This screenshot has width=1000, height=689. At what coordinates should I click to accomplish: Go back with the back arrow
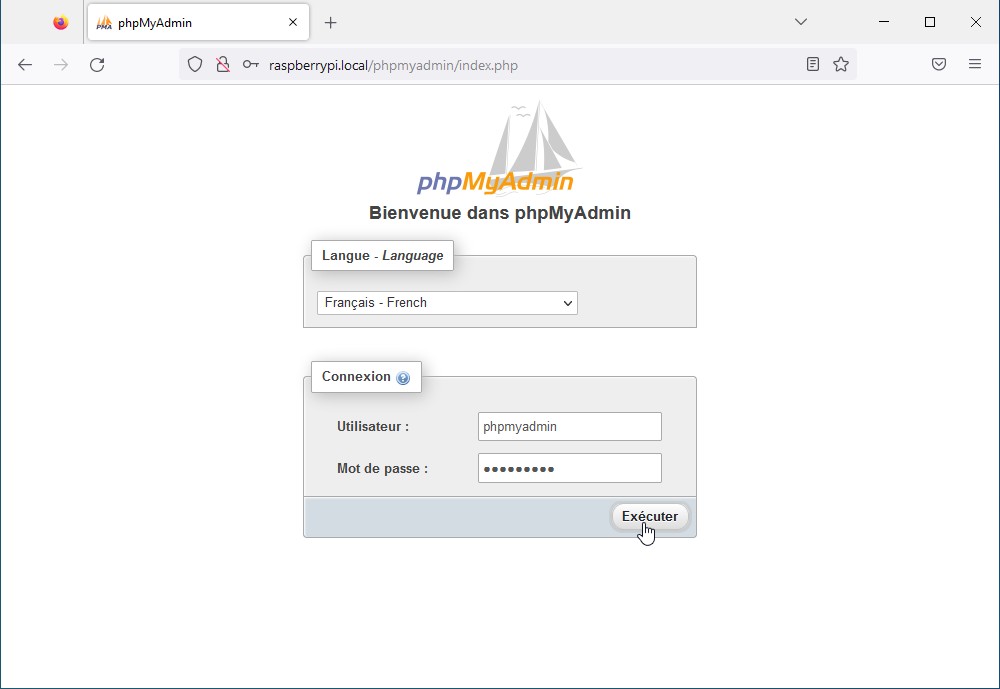coord(25,64)
